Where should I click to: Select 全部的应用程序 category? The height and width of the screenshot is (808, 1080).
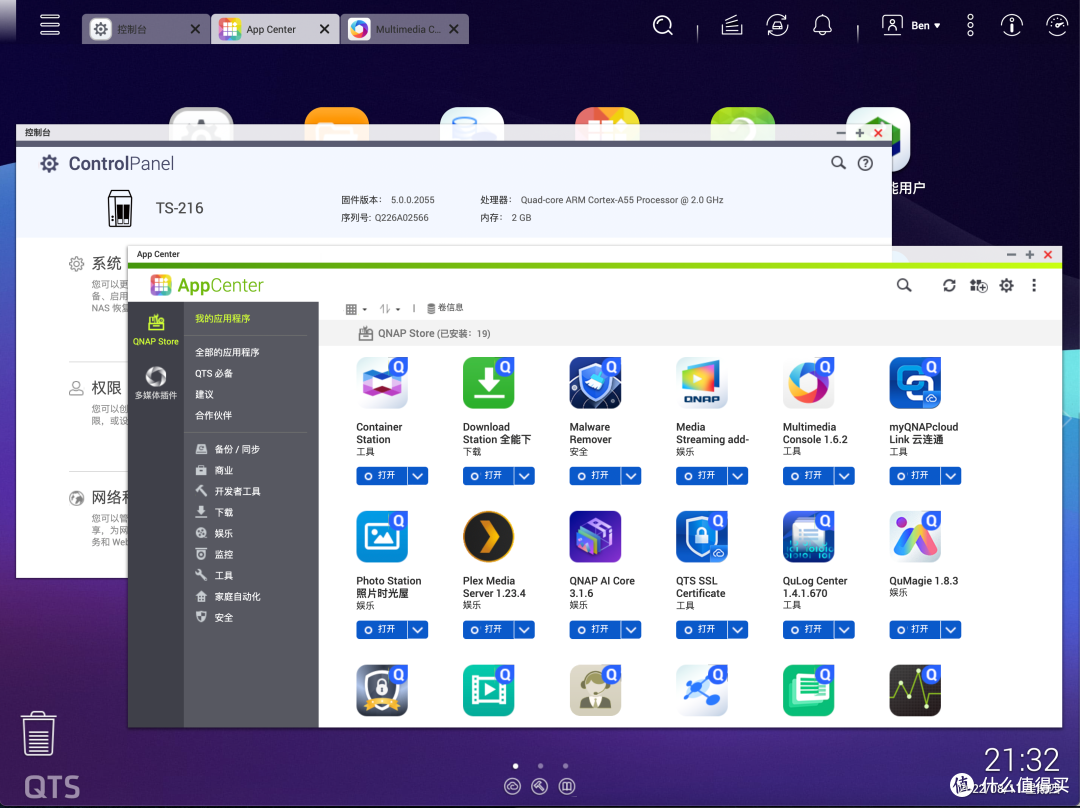(x=227, y=352)
